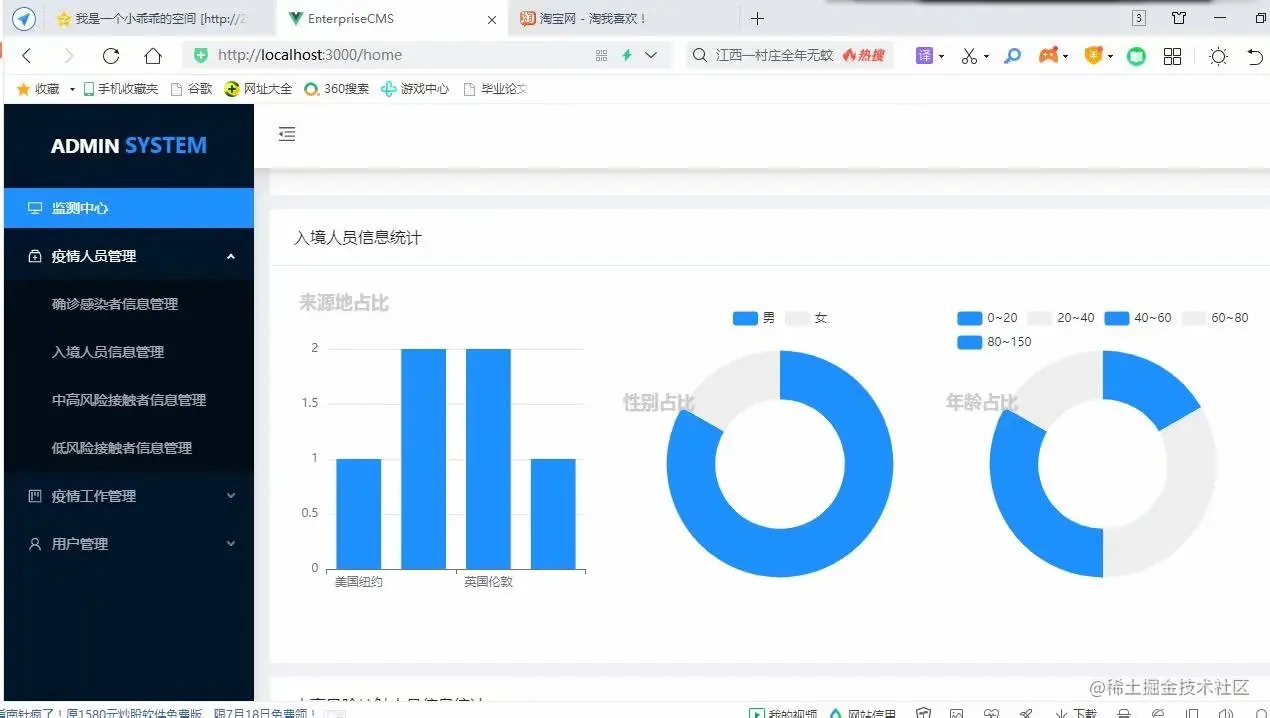The width and height of the screenshot is (1270, 718).
Task: Open the skin (shirt) icon in title bar
Action: click(x=1179, y=18)
